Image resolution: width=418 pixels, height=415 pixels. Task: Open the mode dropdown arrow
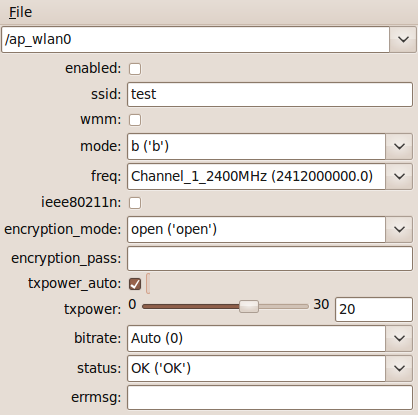coord(399,147)
